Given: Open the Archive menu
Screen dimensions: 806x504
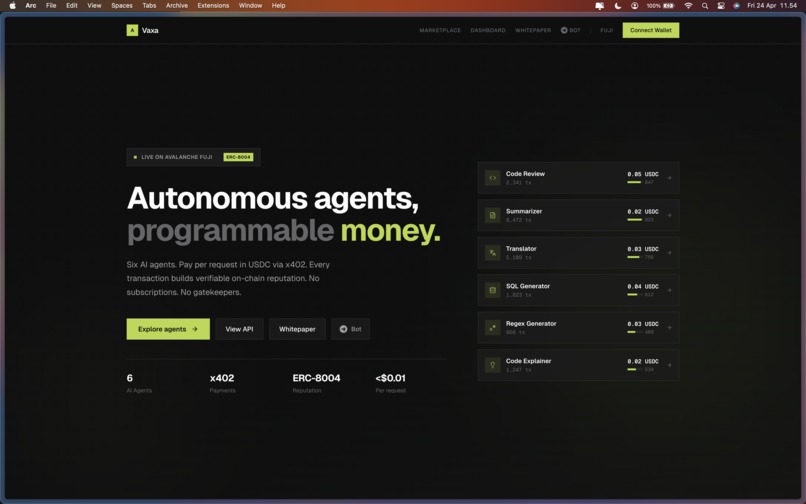Looking at the screenshot, I should tap(177, 6).
